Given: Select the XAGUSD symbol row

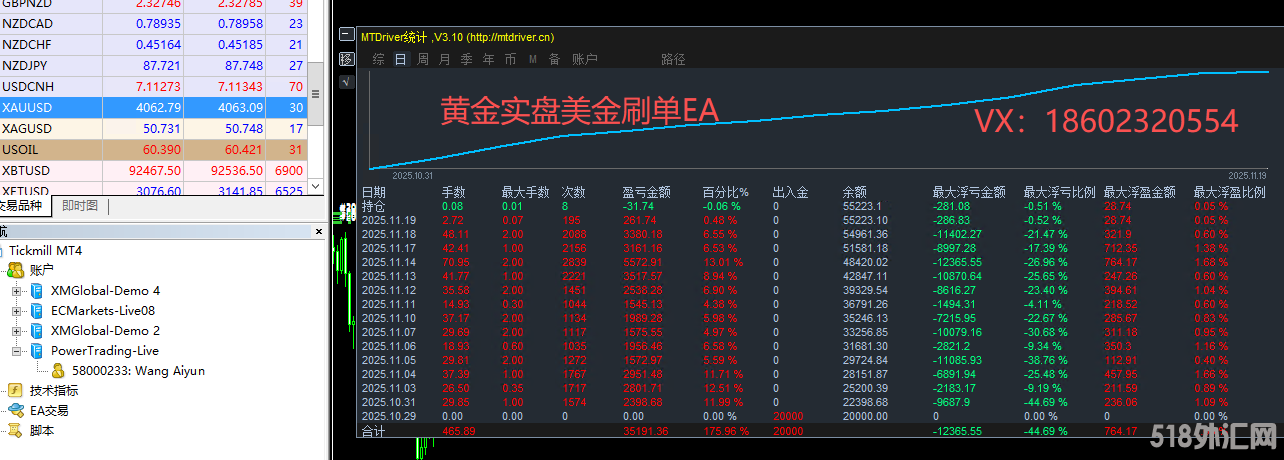Looking at the screenshot, I should pos(154,129).
